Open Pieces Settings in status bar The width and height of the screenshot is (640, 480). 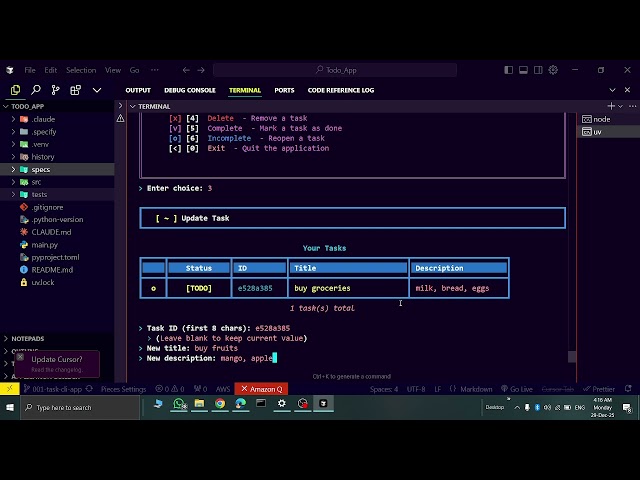click(x=123, y=389)
